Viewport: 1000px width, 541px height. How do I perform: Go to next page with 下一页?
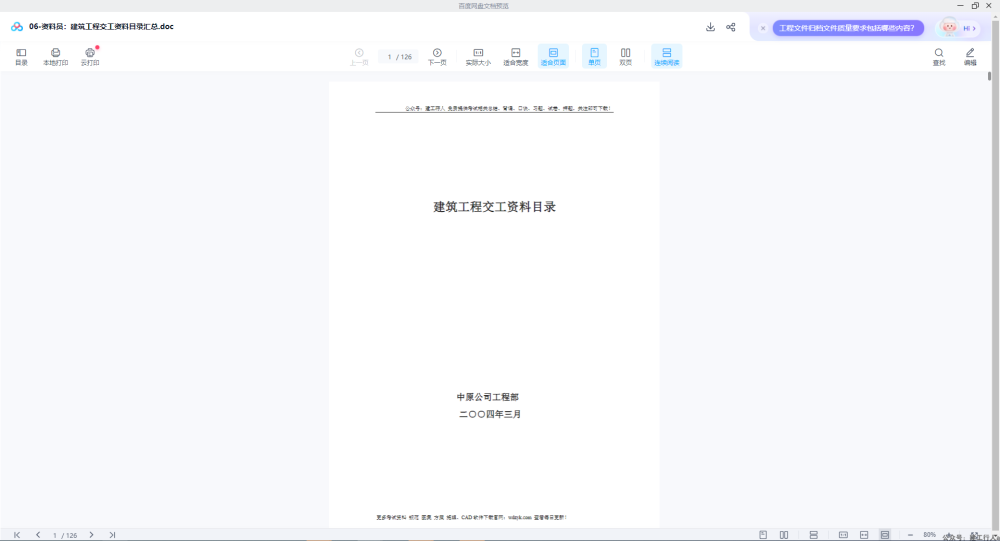tap(437, 57)
